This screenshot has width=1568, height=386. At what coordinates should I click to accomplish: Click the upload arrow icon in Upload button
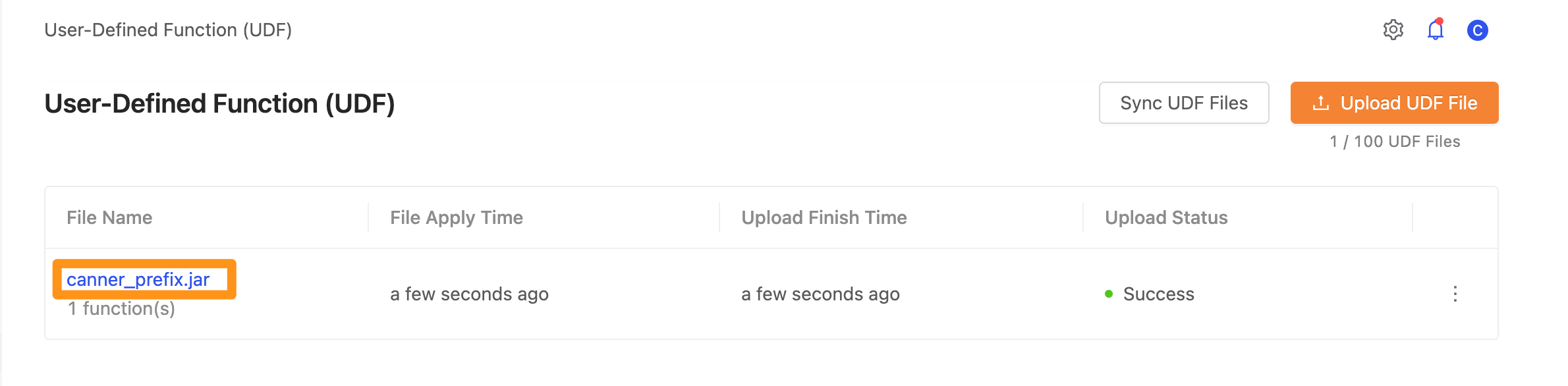tap(1320, 103)
